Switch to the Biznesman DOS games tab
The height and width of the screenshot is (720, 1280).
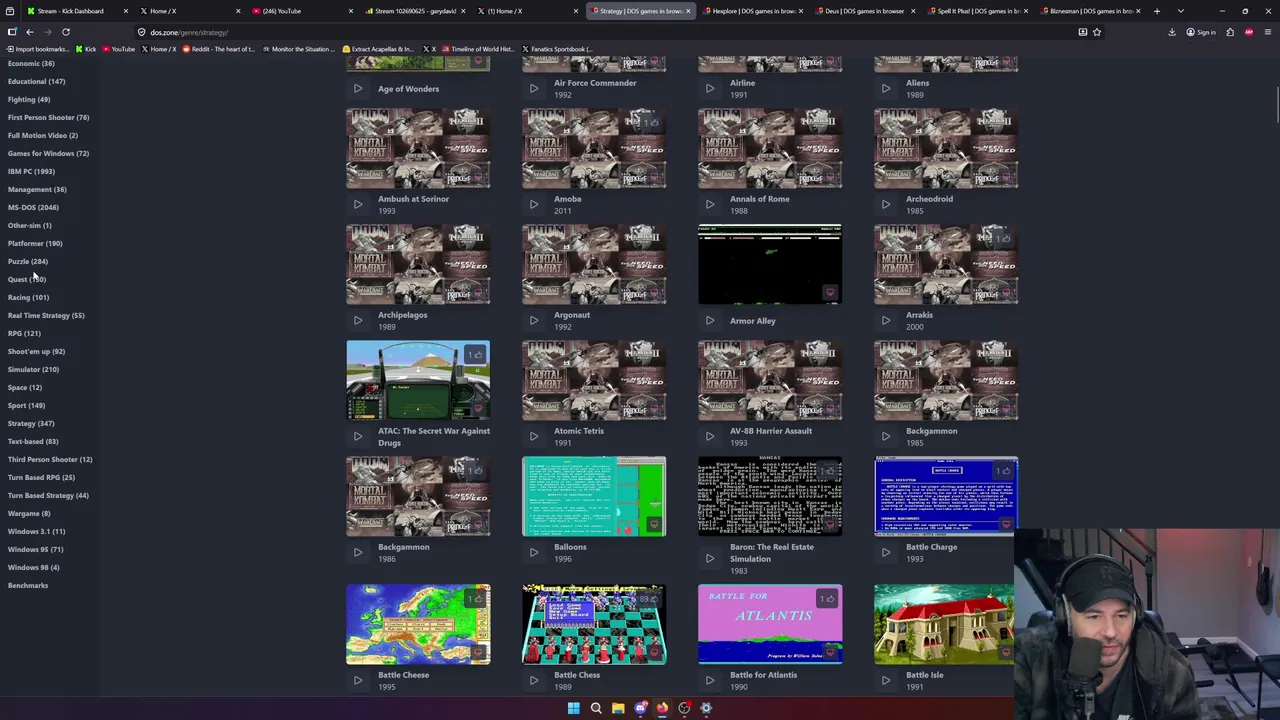click(1090, 11)
